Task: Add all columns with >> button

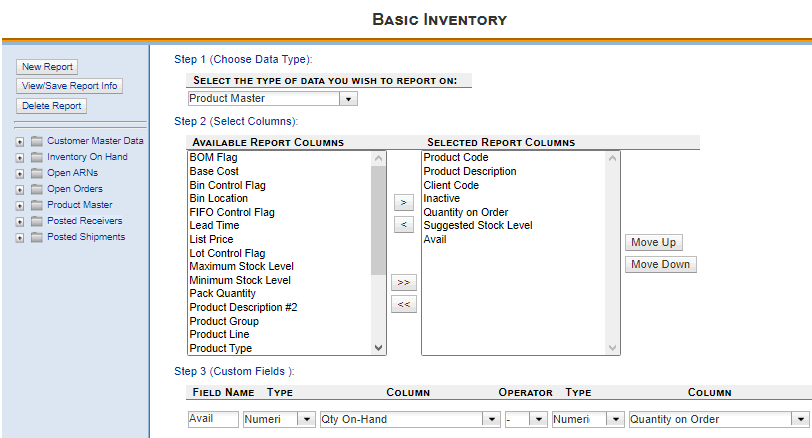Action: (x=403, y=283)
